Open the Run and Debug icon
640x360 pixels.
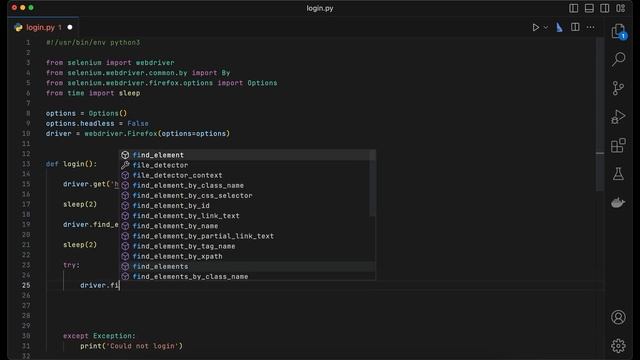(618, 117)
